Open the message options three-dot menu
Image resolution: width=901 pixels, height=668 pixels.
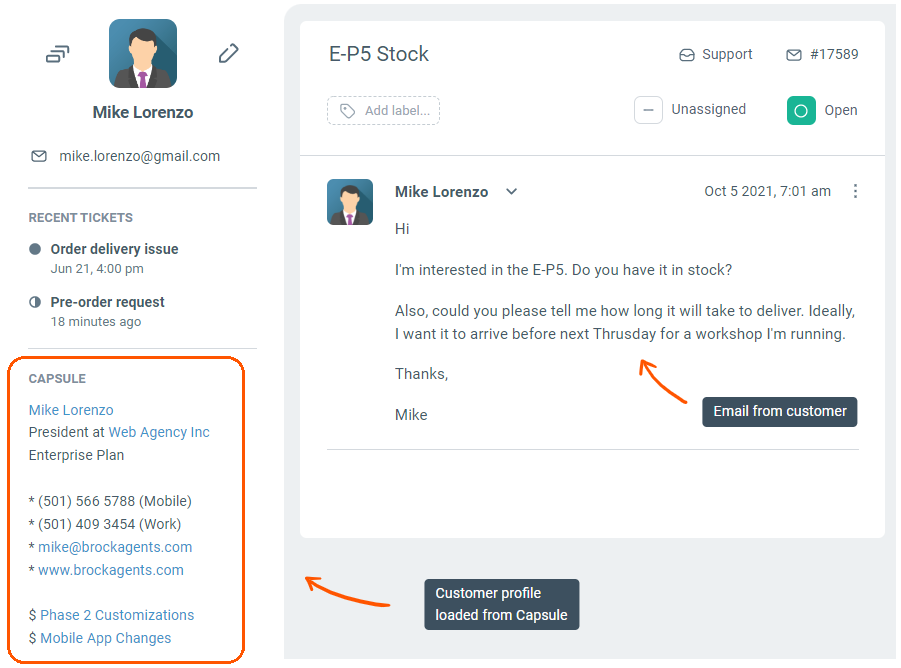855,191
